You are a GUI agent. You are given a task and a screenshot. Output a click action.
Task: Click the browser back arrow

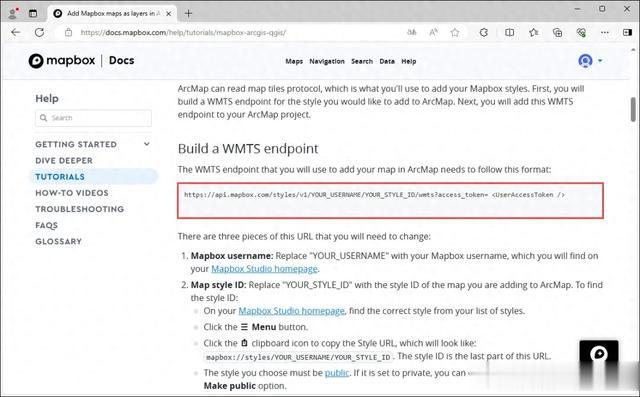[x=16, y=32]
